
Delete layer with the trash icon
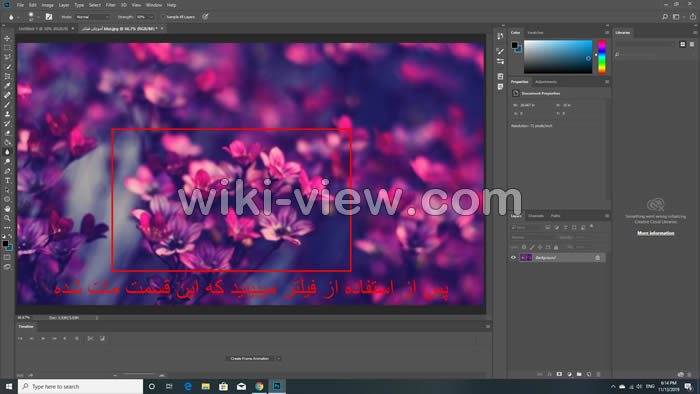pos(599,374)
